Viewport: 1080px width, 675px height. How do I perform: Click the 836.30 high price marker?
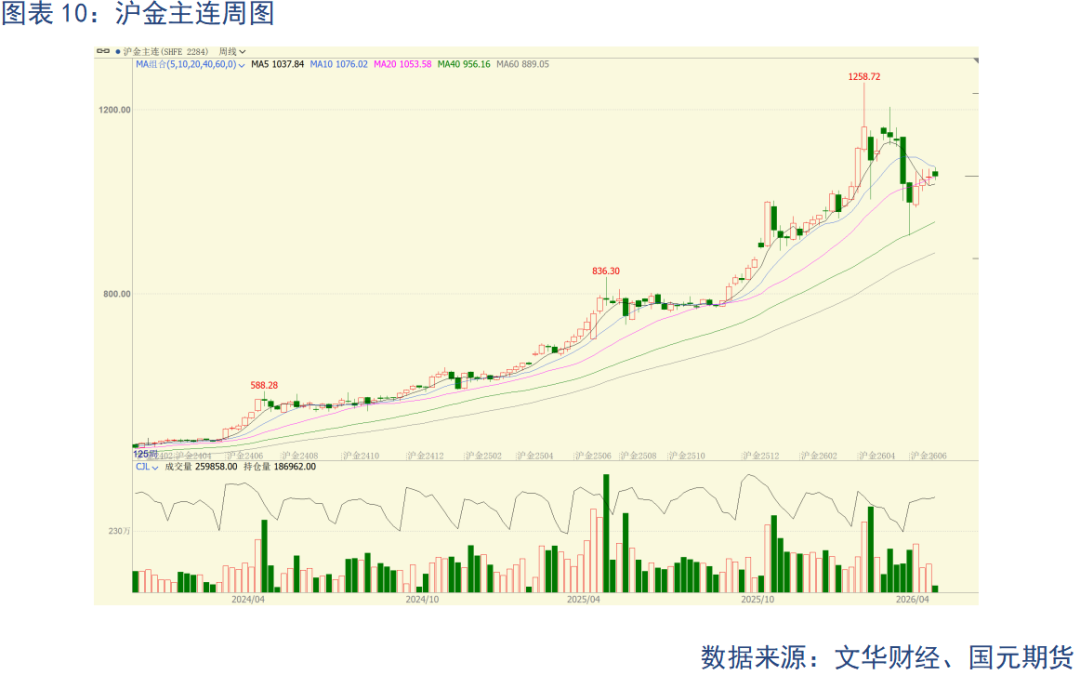[606, 271]
